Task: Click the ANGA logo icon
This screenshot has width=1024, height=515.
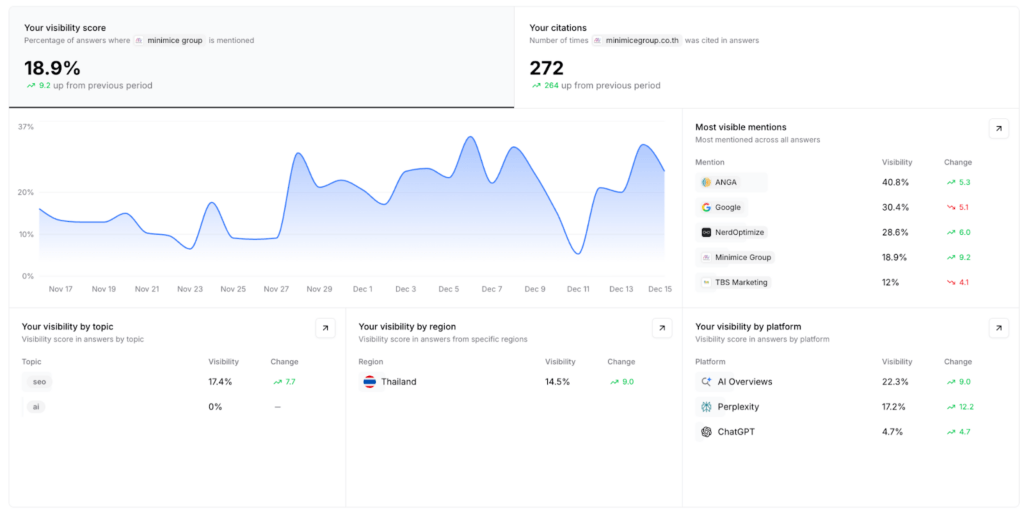Action: pyautogui.click(x=706, y=182)
